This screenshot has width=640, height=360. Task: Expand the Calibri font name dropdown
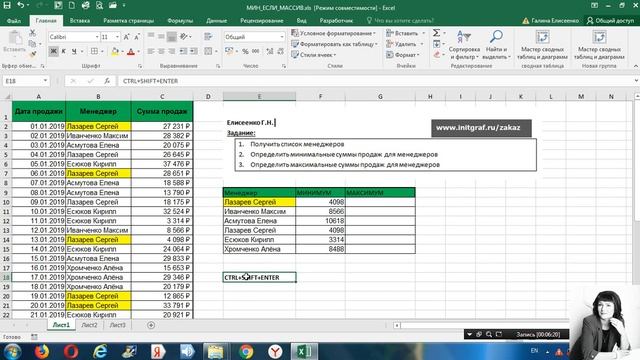tap(97, 37)
